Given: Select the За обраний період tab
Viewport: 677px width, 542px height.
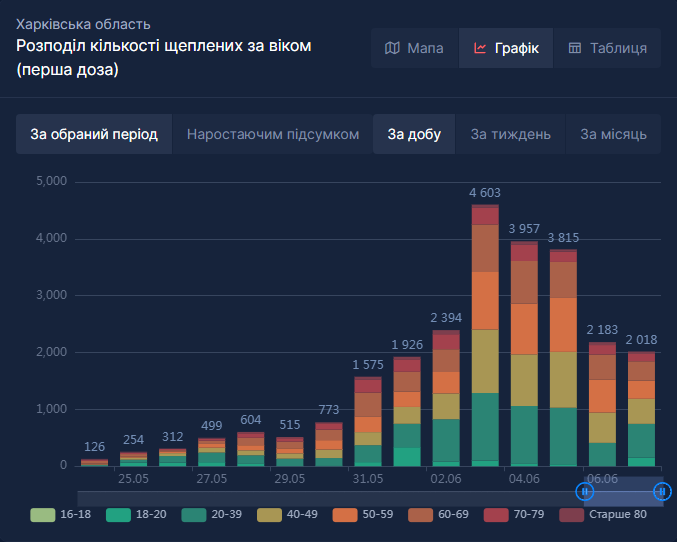Looking at the screenshot, I should click(94, 134).
